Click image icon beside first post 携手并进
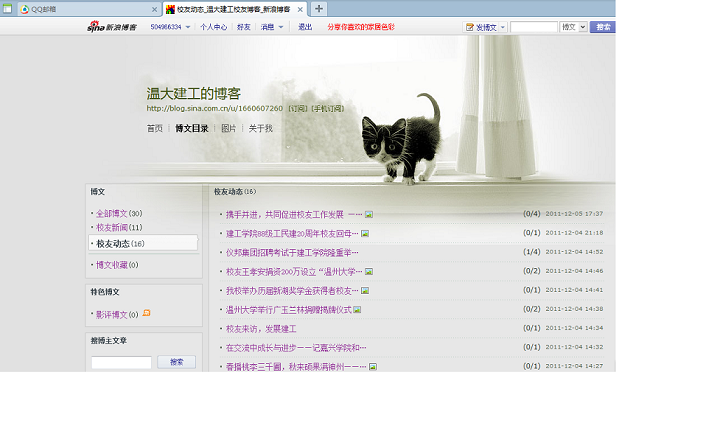 pyautogui.click(x=369, y=214)
